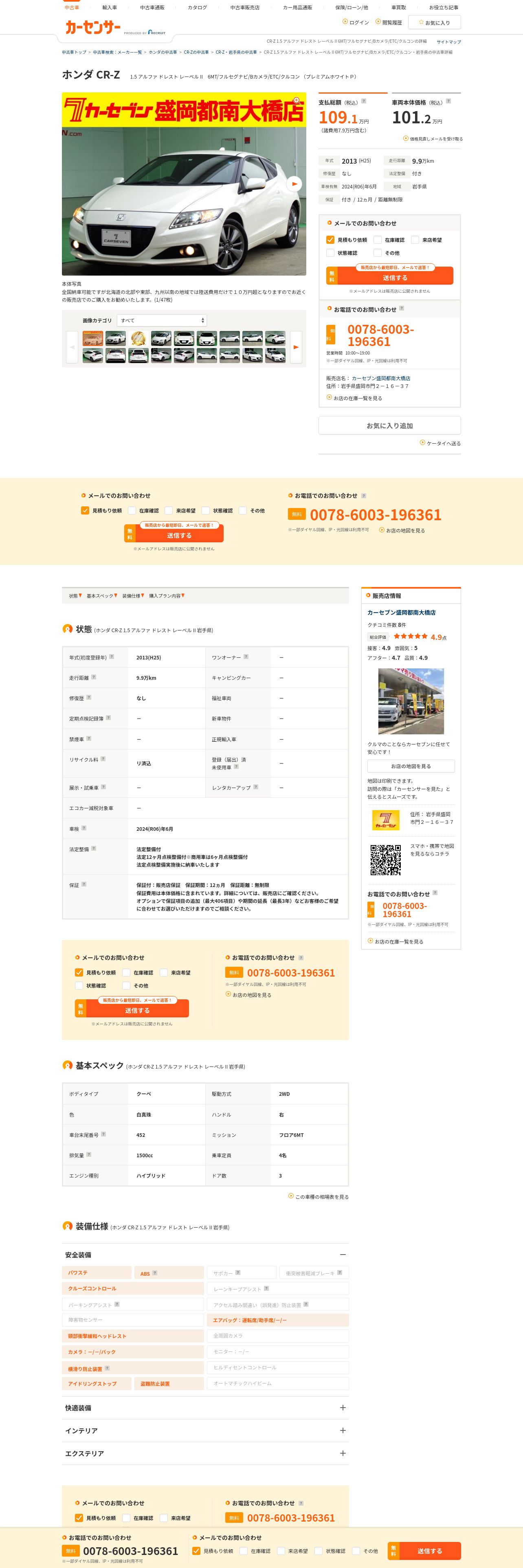Click help icon beside 年式(初度登録年) row
Image resolution: width=523 pixels, height=1568 pixels.
(x=112, y=657)
